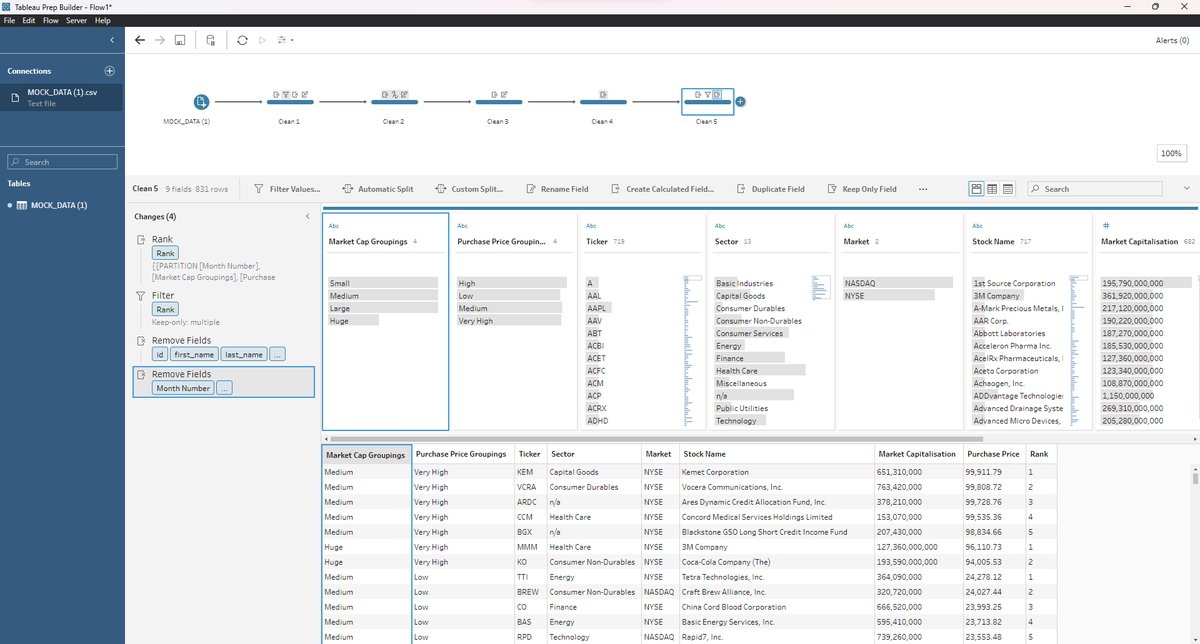Click Custom Split

[470, 189]
